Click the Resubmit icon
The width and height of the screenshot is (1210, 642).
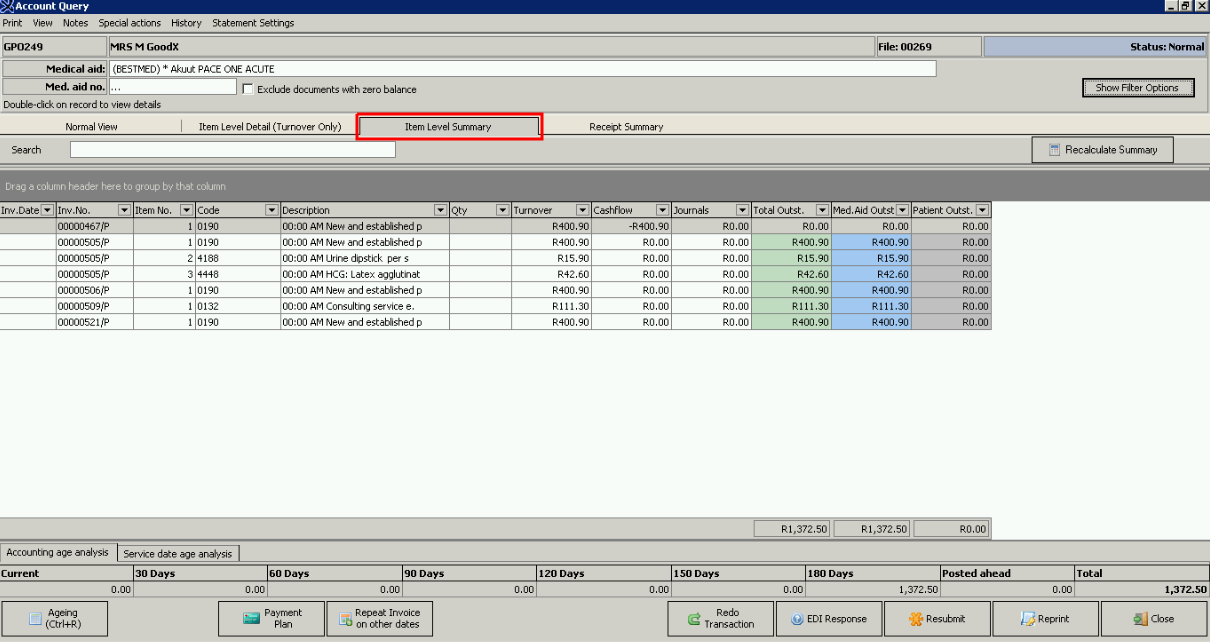click(915, 619)
